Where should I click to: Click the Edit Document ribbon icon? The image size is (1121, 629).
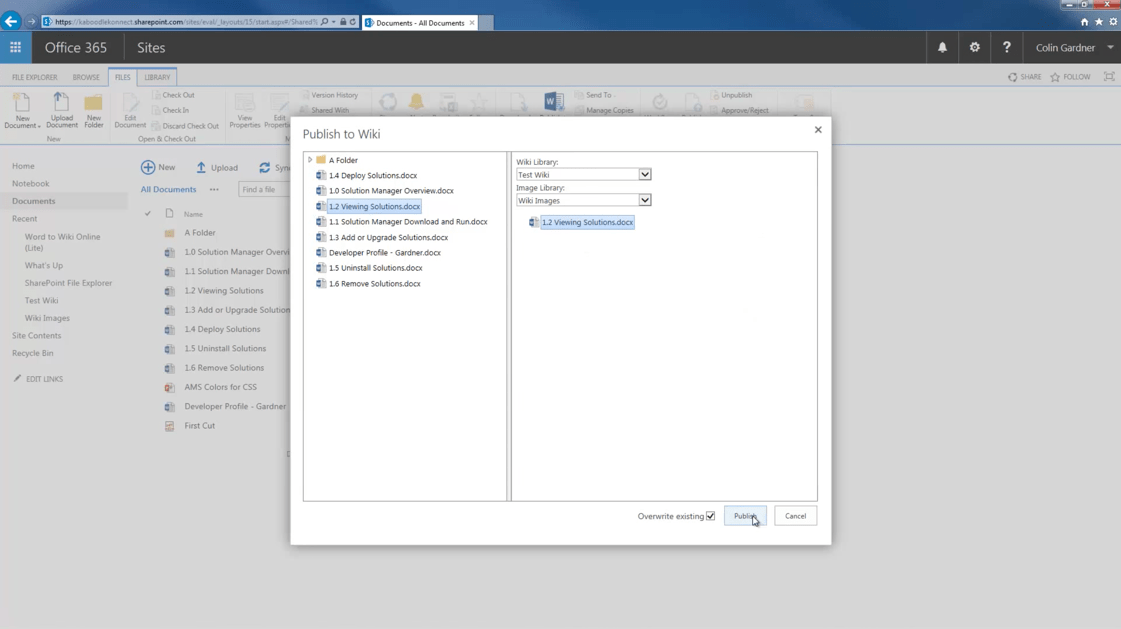(130, 111)
